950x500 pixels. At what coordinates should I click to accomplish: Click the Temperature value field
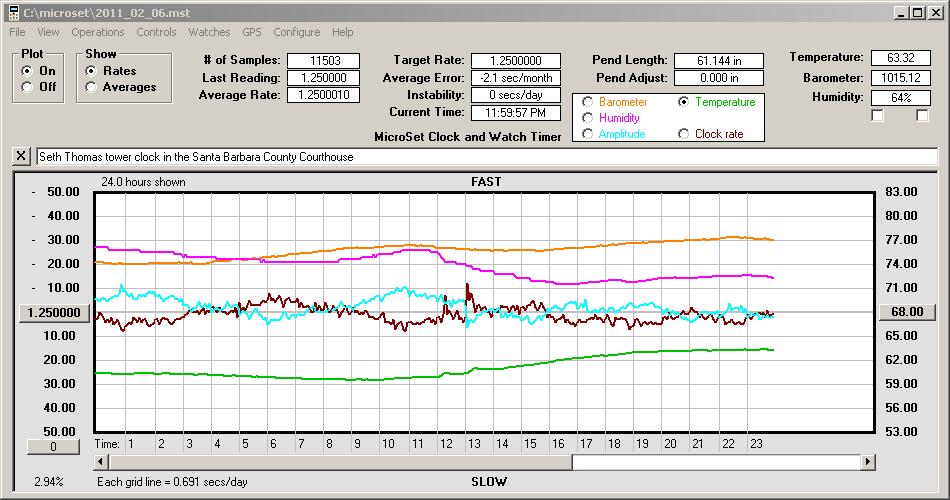coord(900,58)
